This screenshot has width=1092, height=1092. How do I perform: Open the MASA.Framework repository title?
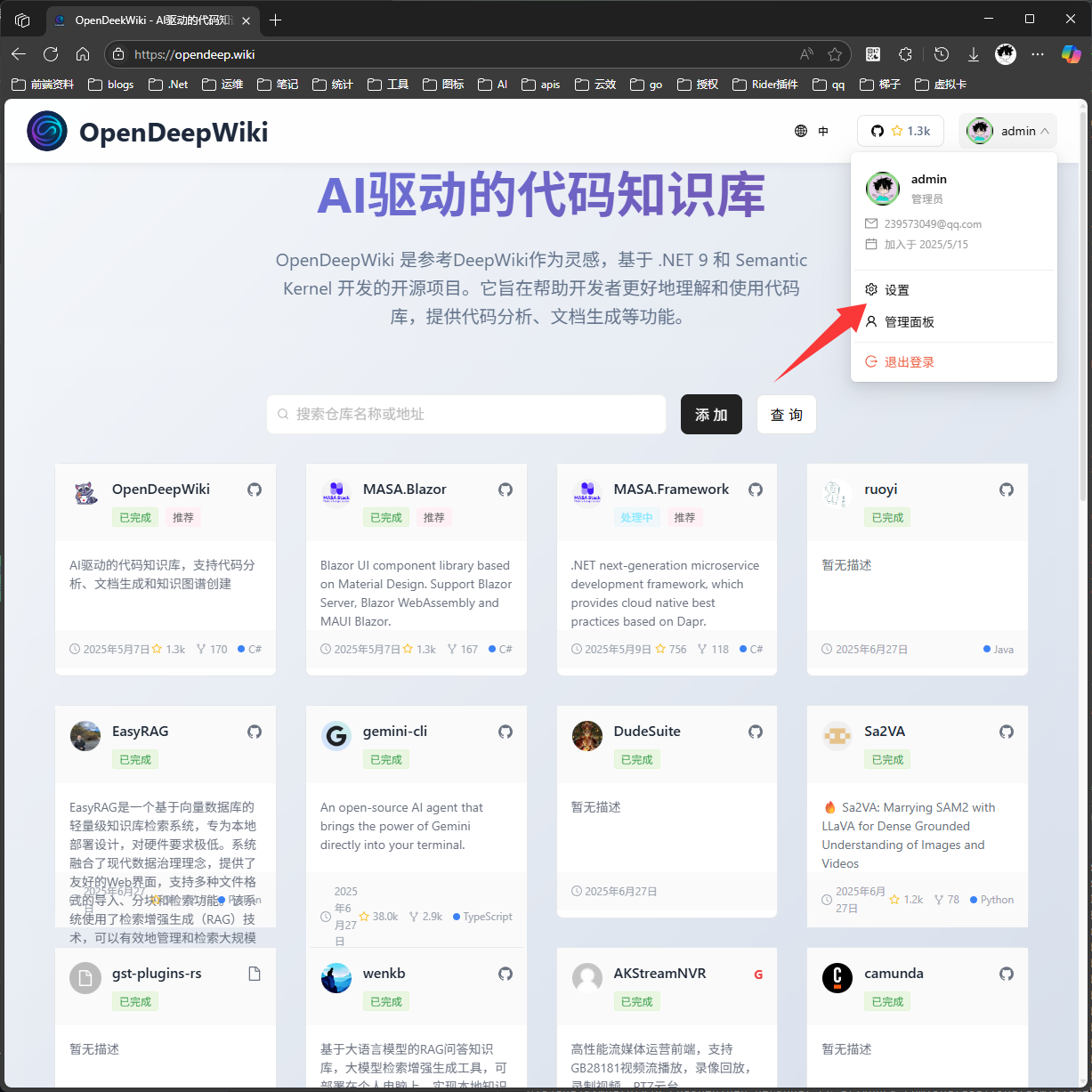(x=671, y=489)
